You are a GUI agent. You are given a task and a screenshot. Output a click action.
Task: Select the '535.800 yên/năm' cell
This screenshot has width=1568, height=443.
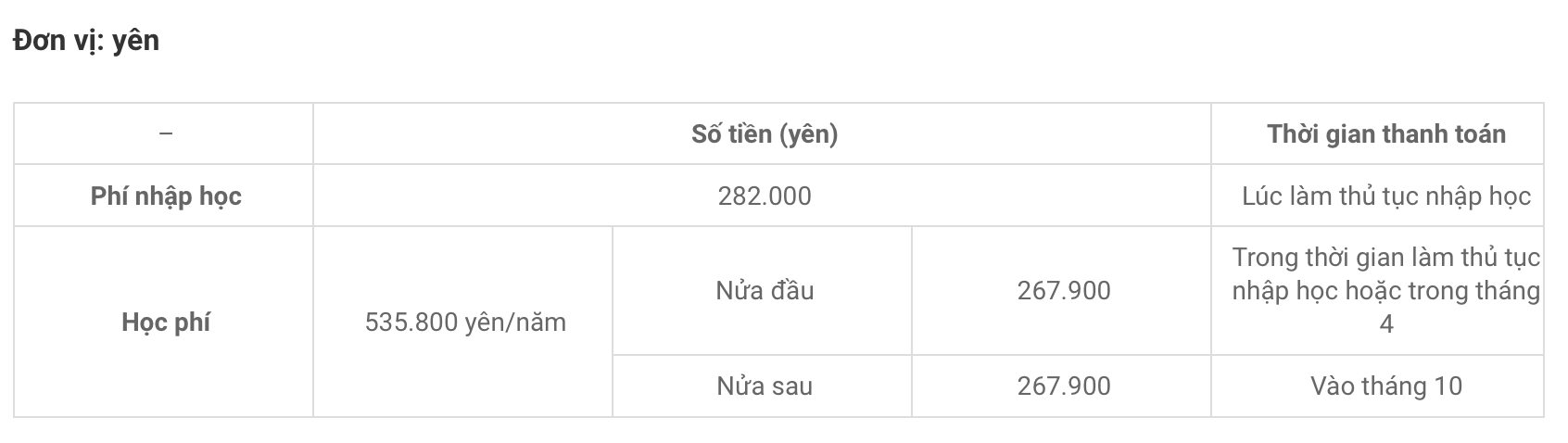(465, 323)
